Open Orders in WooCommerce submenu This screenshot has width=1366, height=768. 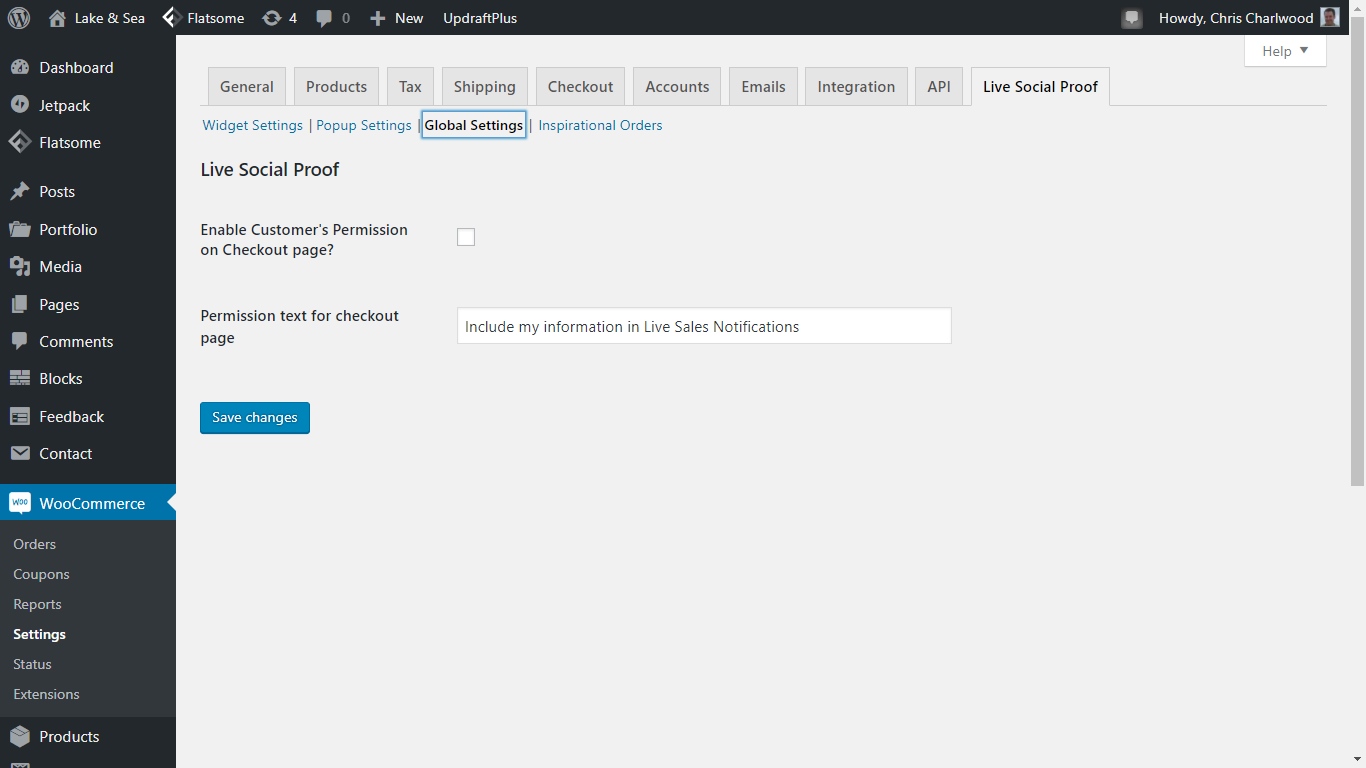pyautogui.click(x=34, y=544)
